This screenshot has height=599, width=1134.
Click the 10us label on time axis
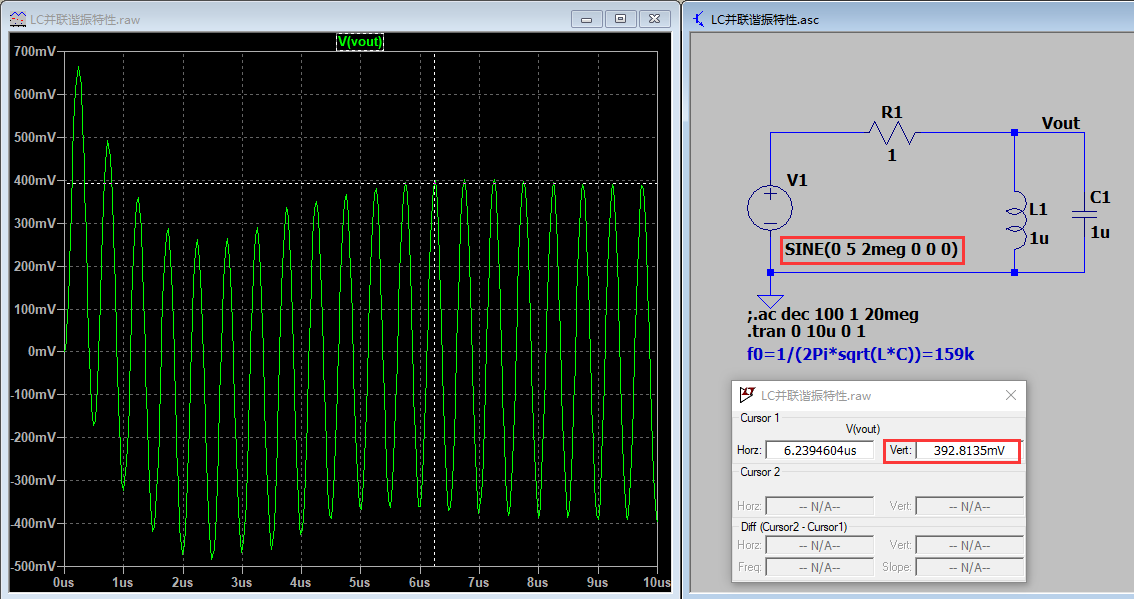pyautogui.click(x=657, y=582)
